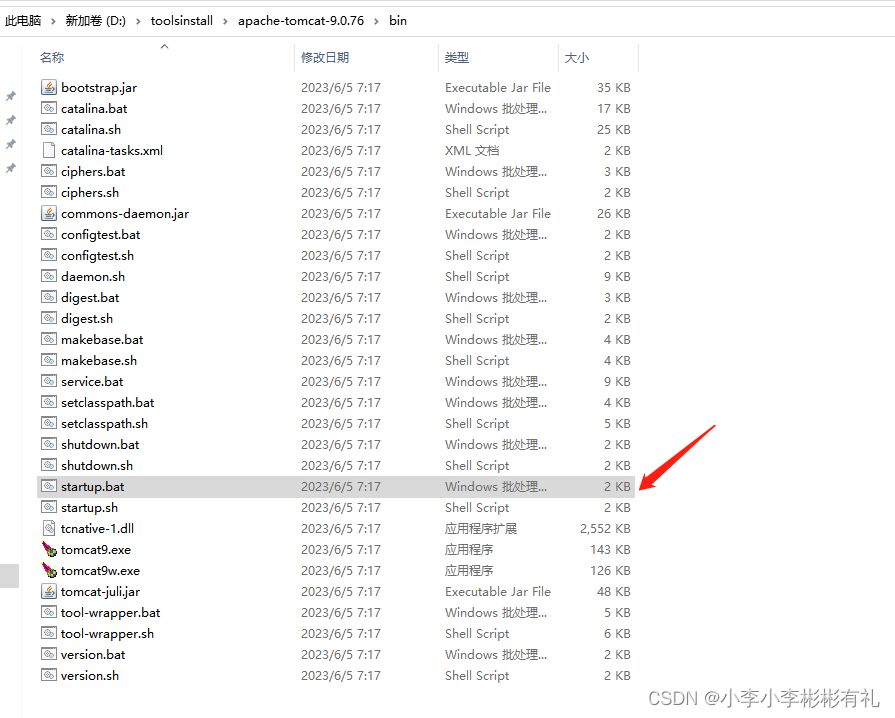Click the 2,552 KB size cell
Image resolution: width=895 pixels, height=718 pixels.
click(605, 529)
